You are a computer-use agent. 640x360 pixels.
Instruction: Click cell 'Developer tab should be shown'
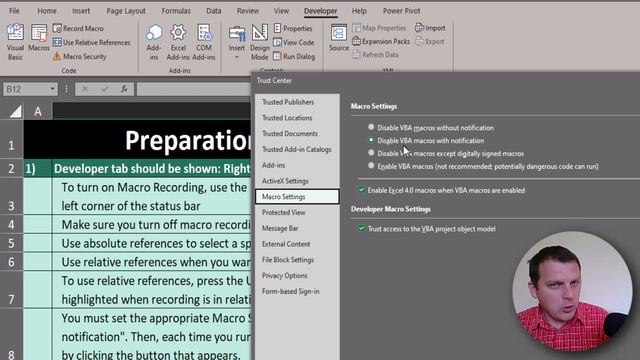pyautogui.click(x=152, y=169)
